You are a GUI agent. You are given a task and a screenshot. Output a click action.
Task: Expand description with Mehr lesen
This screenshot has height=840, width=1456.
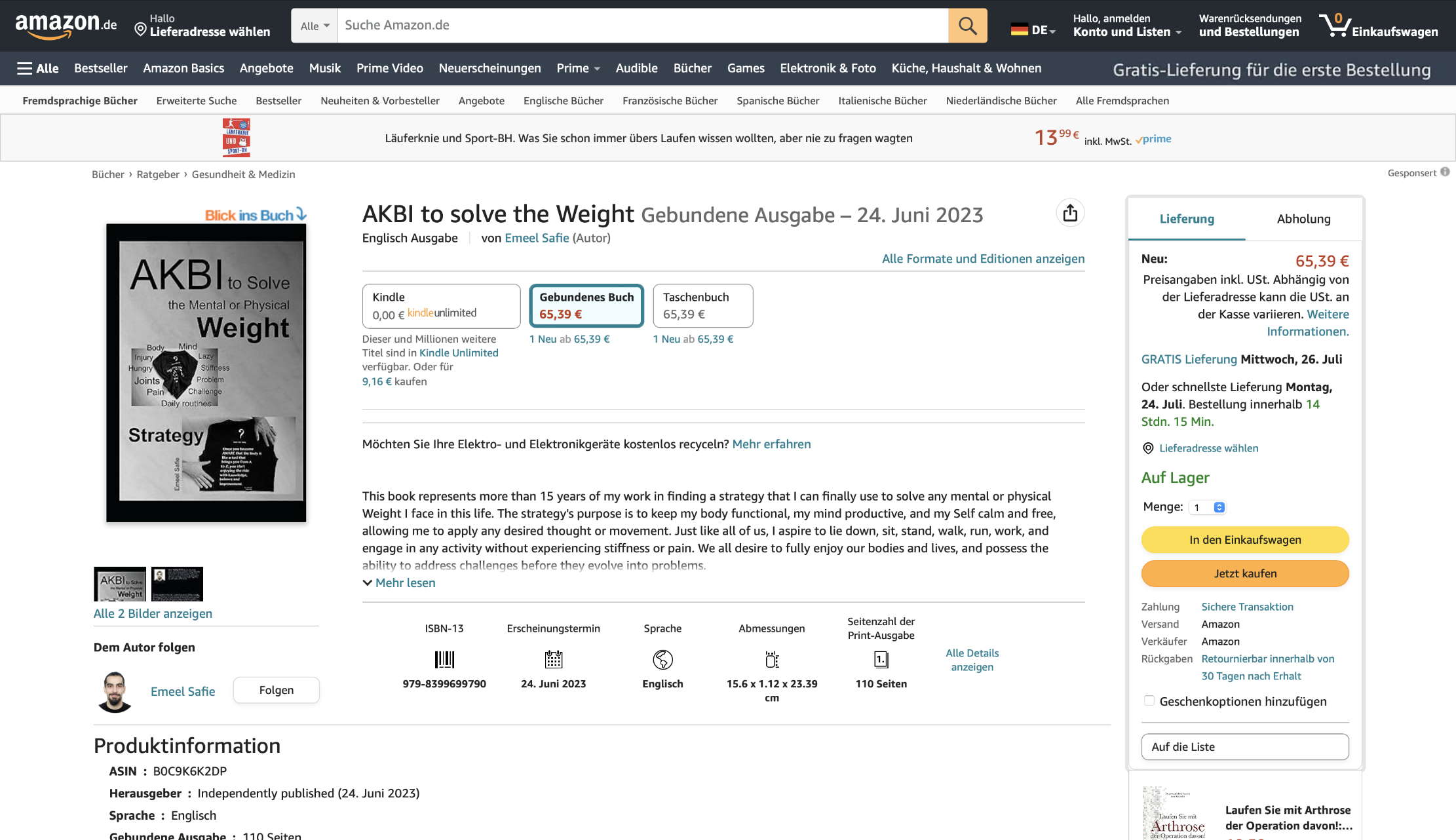click(399, 582)
